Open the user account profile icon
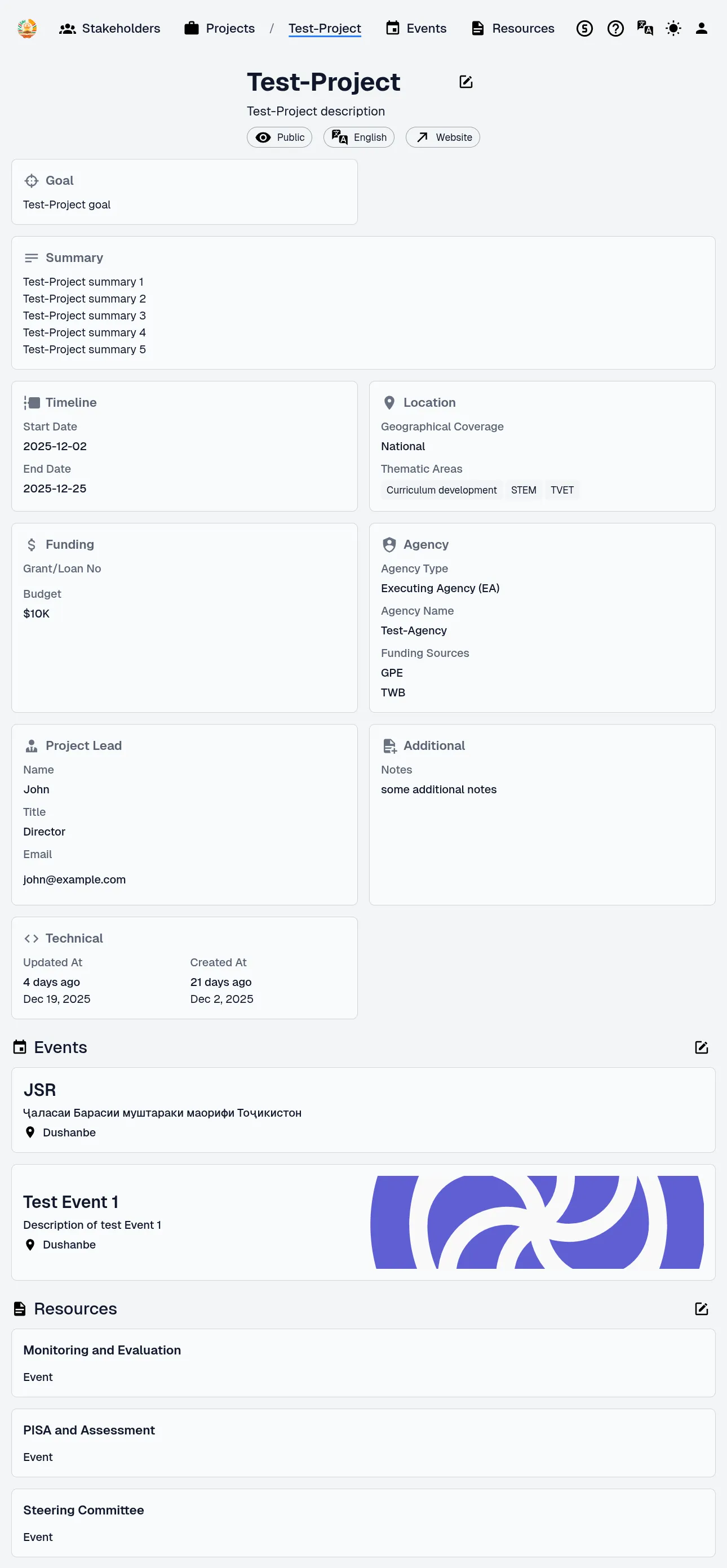The image size is (727, 1568). (701, 29)
